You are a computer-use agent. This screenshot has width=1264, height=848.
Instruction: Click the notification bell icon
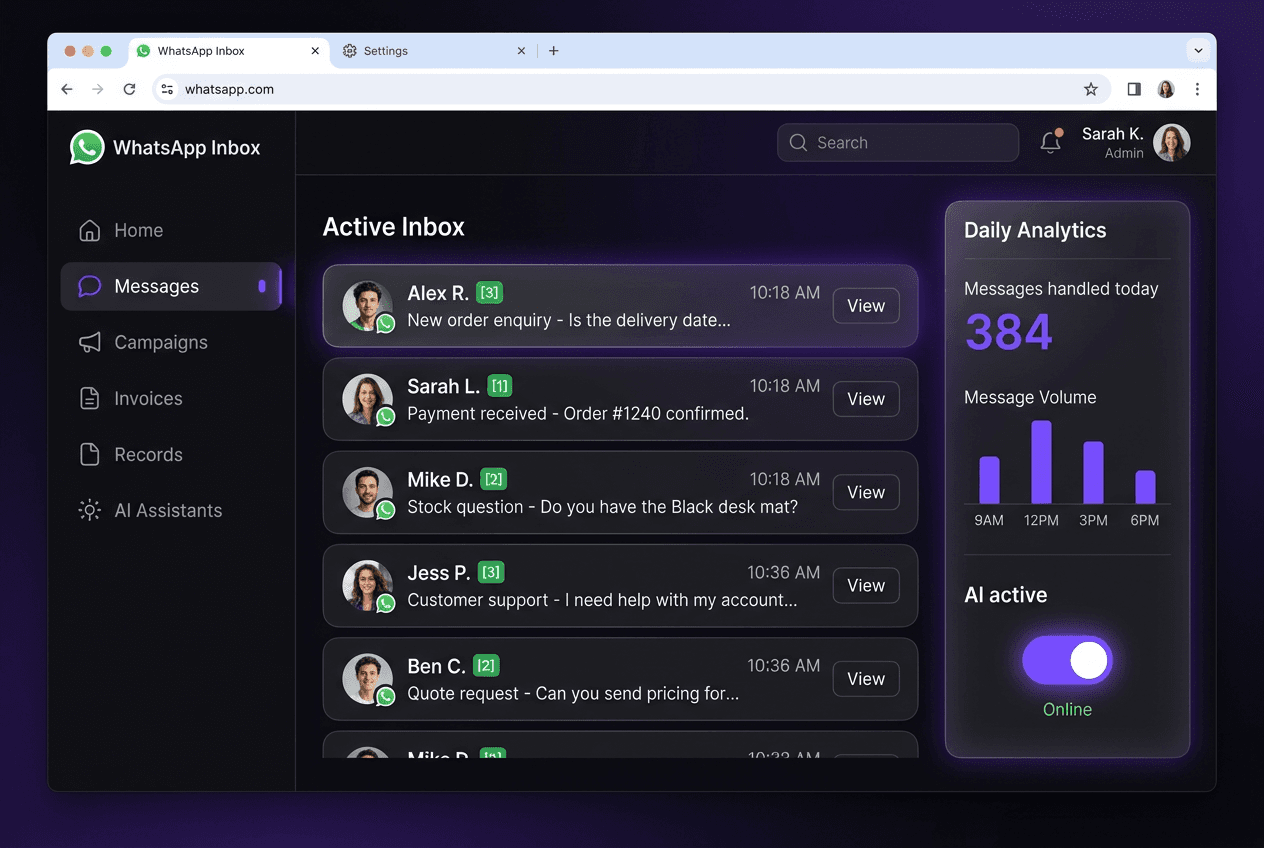tap(1050, 142)
